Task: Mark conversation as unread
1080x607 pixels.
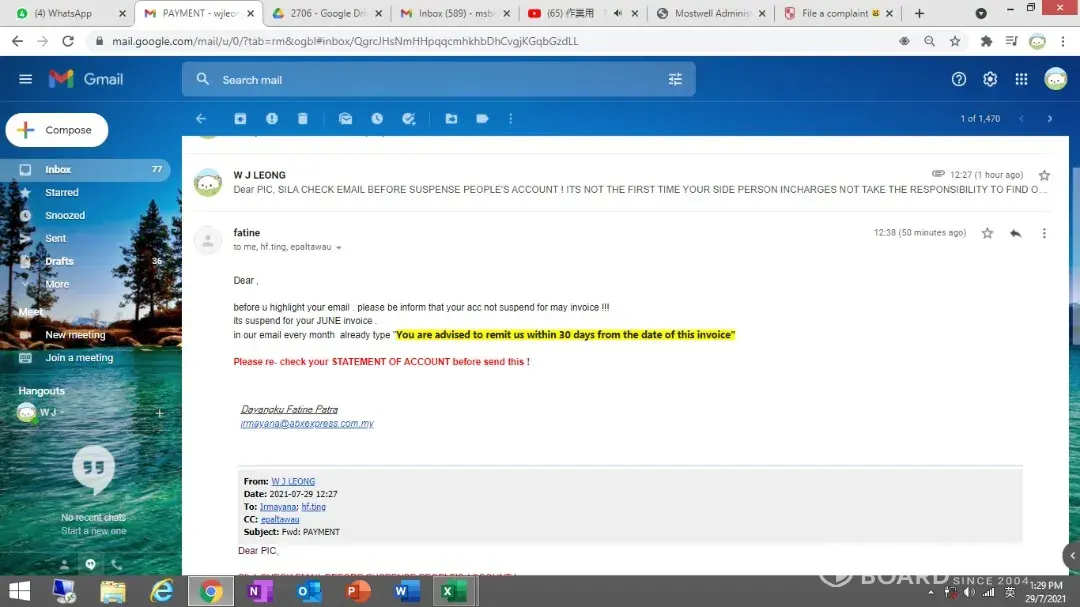Action: coord(345,119)
